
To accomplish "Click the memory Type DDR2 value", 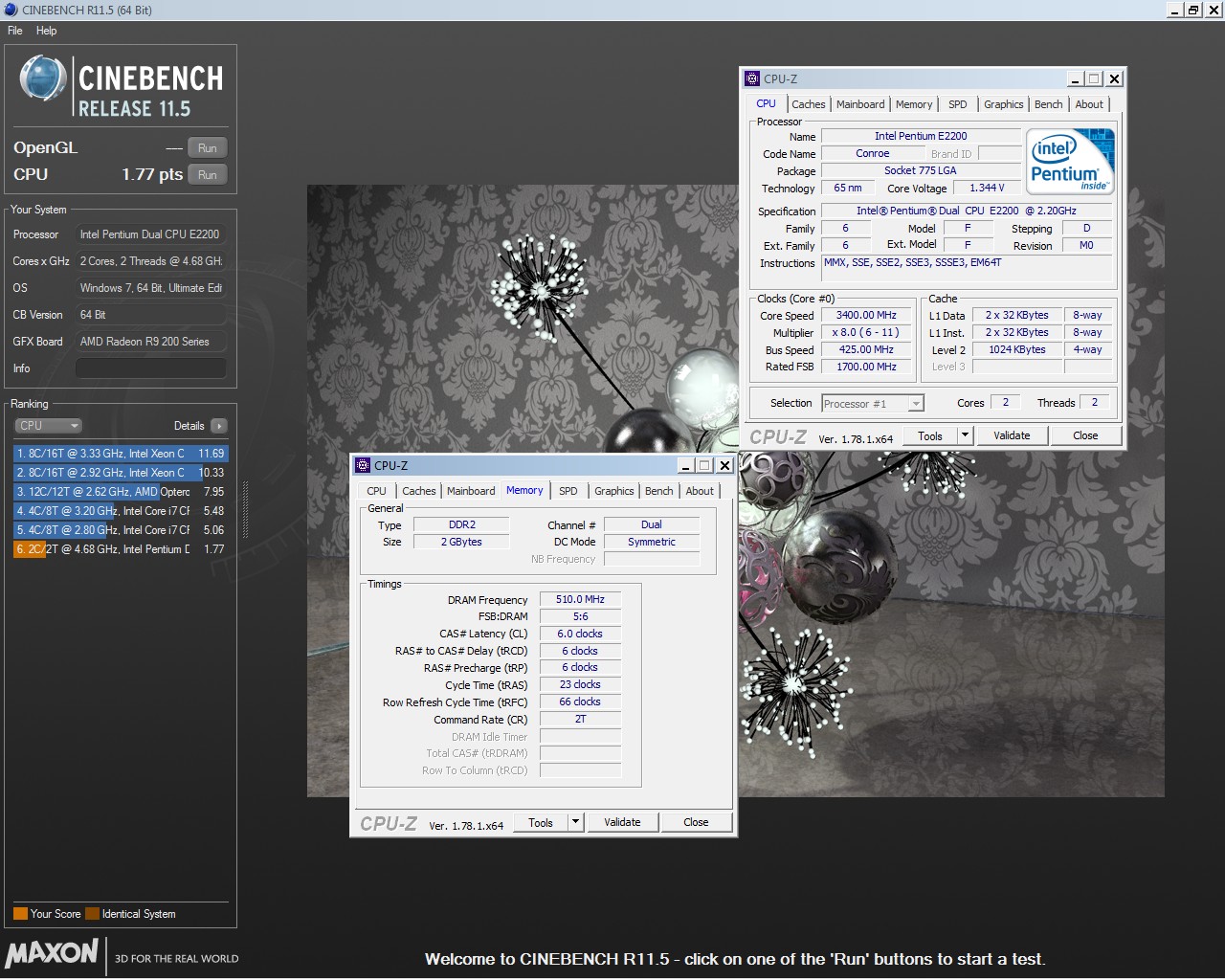I will coord(461,525).
